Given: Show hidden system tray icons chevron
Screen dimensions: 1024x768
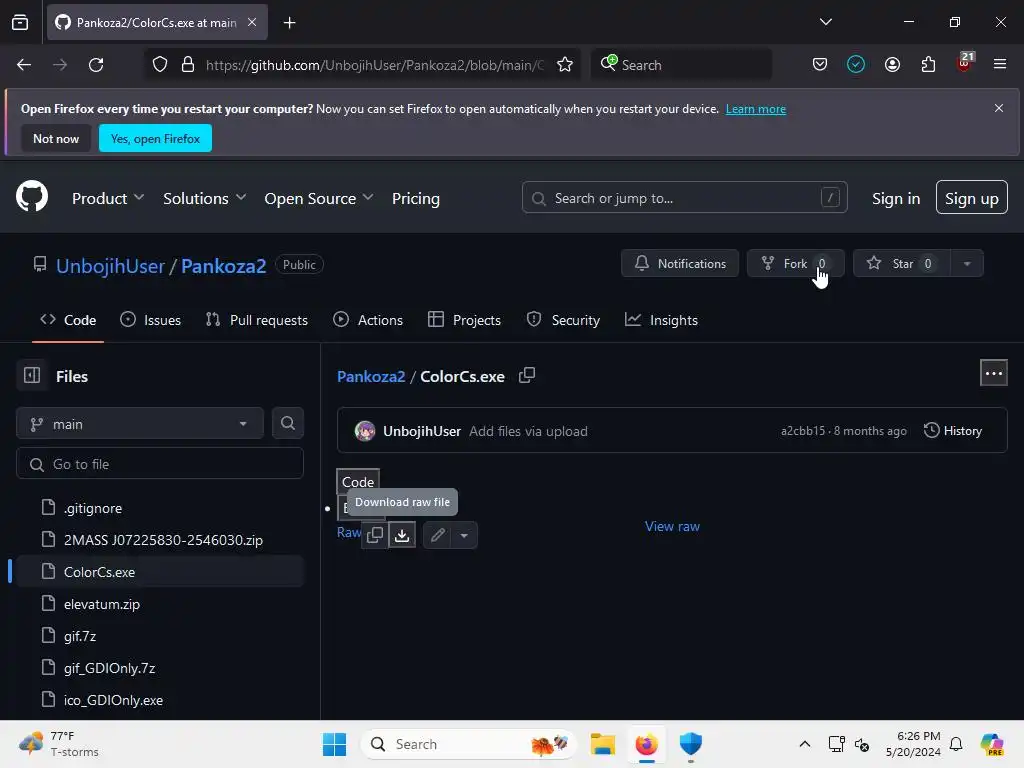Looking at the screenshot, I should click(805, 744).
